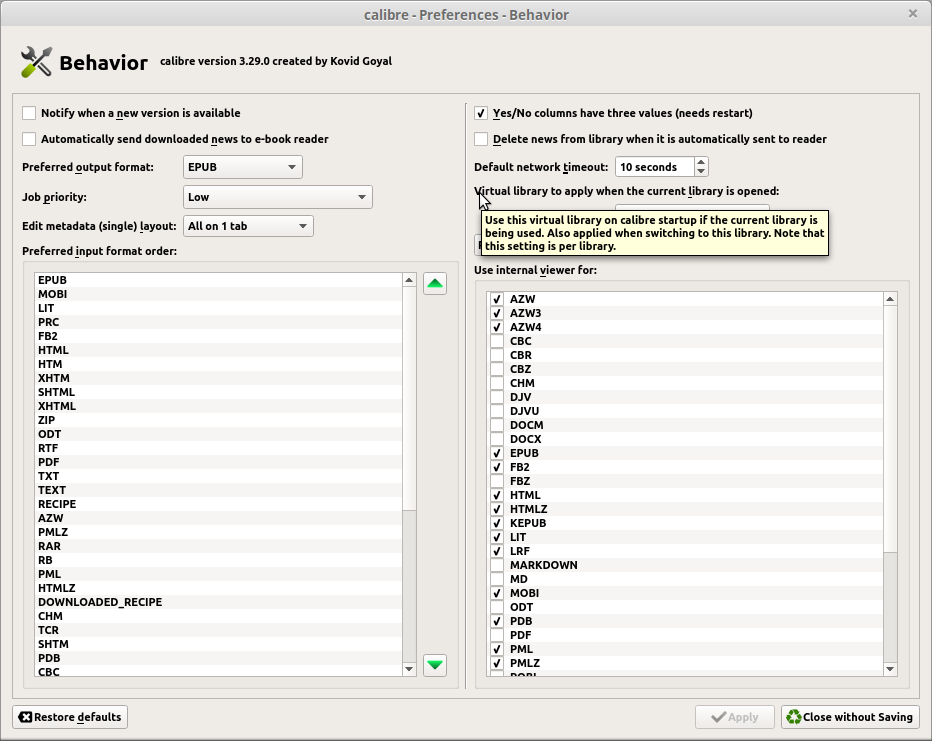Image resolution: width=932 pixels, height=741 pixels.
Task: Click input format list scrollbar down arrow
Action: coord(409,669)
